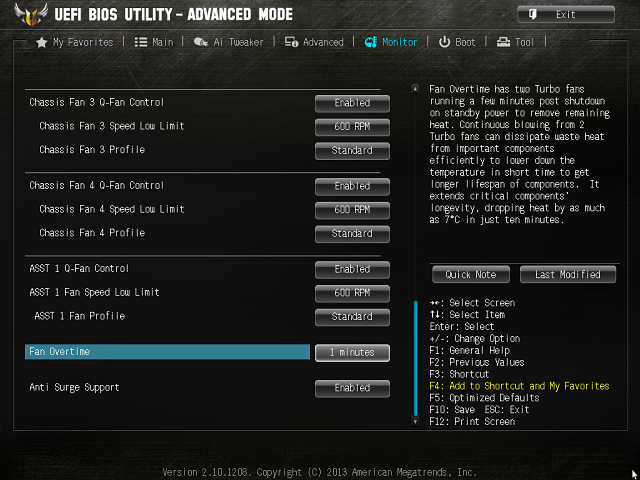Change Fan Overtime 1 minutes value
Viewport: 640px width, 480px height.
[x=352, y=353]
